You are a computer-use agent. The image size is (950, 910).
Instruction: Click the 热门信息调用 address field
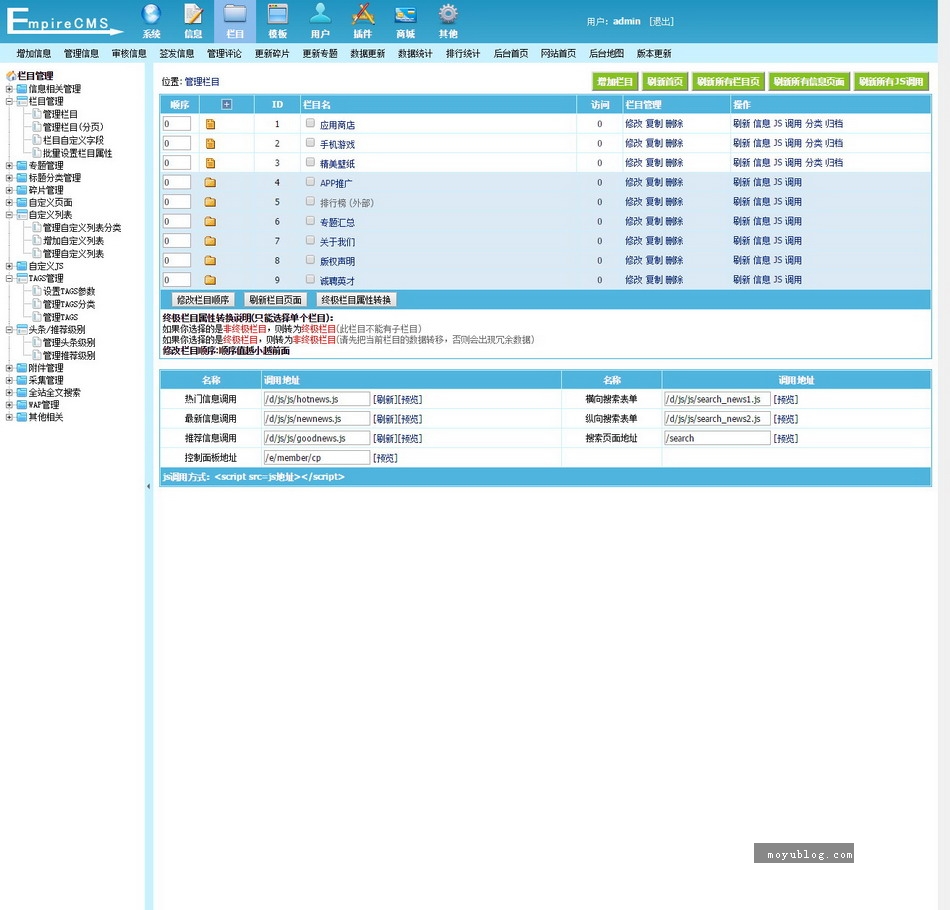pos(316,399)
